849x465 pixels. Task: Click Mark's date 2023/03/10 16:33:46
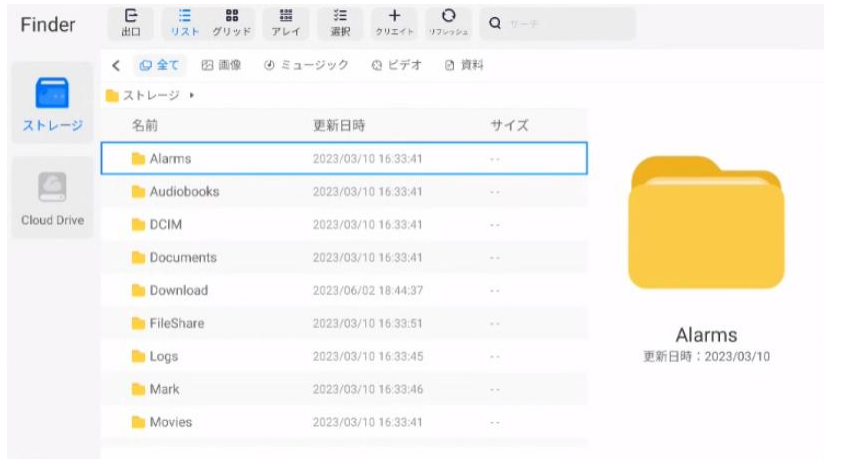368,389
